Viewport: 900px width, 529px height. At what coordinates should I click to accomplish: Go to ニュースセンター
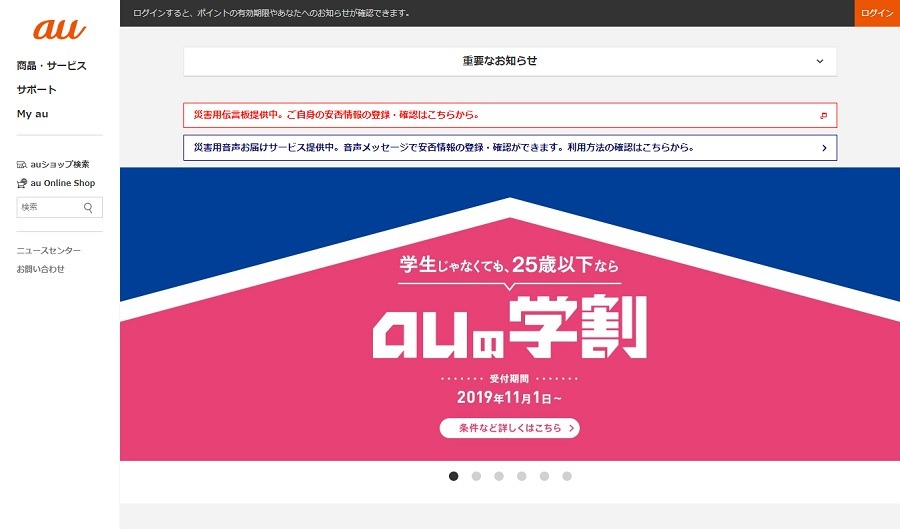[x=49, y=251]
